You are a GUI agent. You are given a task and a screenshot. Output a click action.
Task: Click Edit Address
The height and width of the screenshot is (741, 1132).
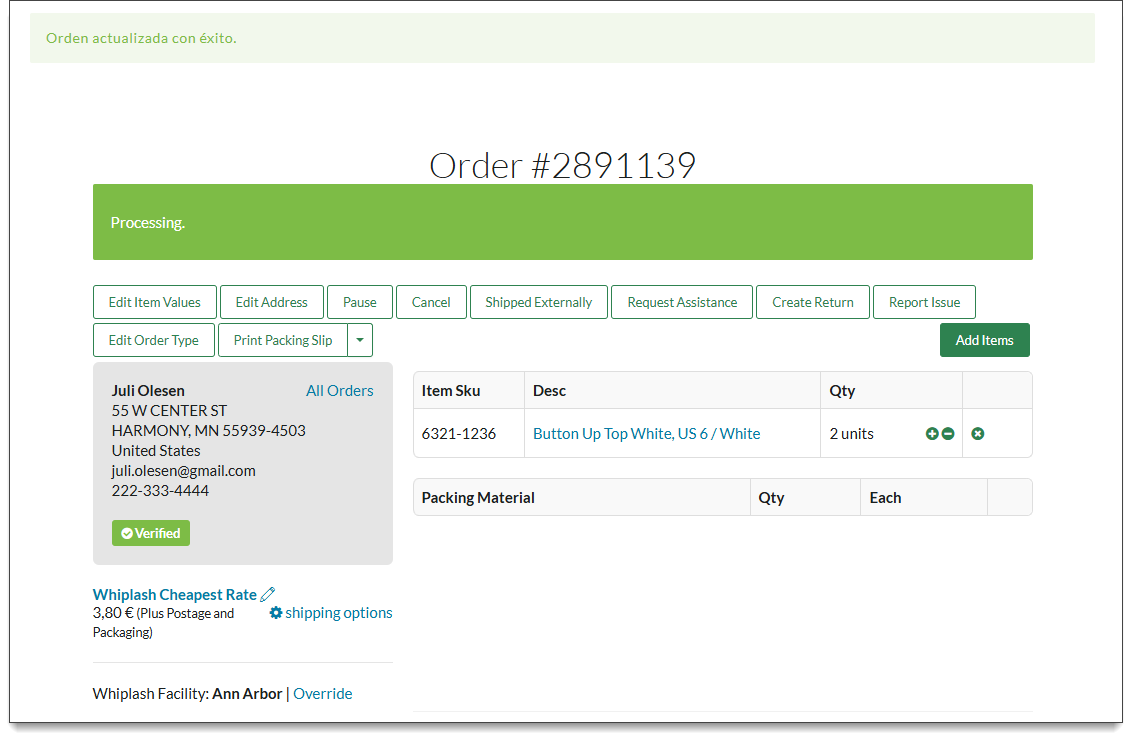pos(271,302)
